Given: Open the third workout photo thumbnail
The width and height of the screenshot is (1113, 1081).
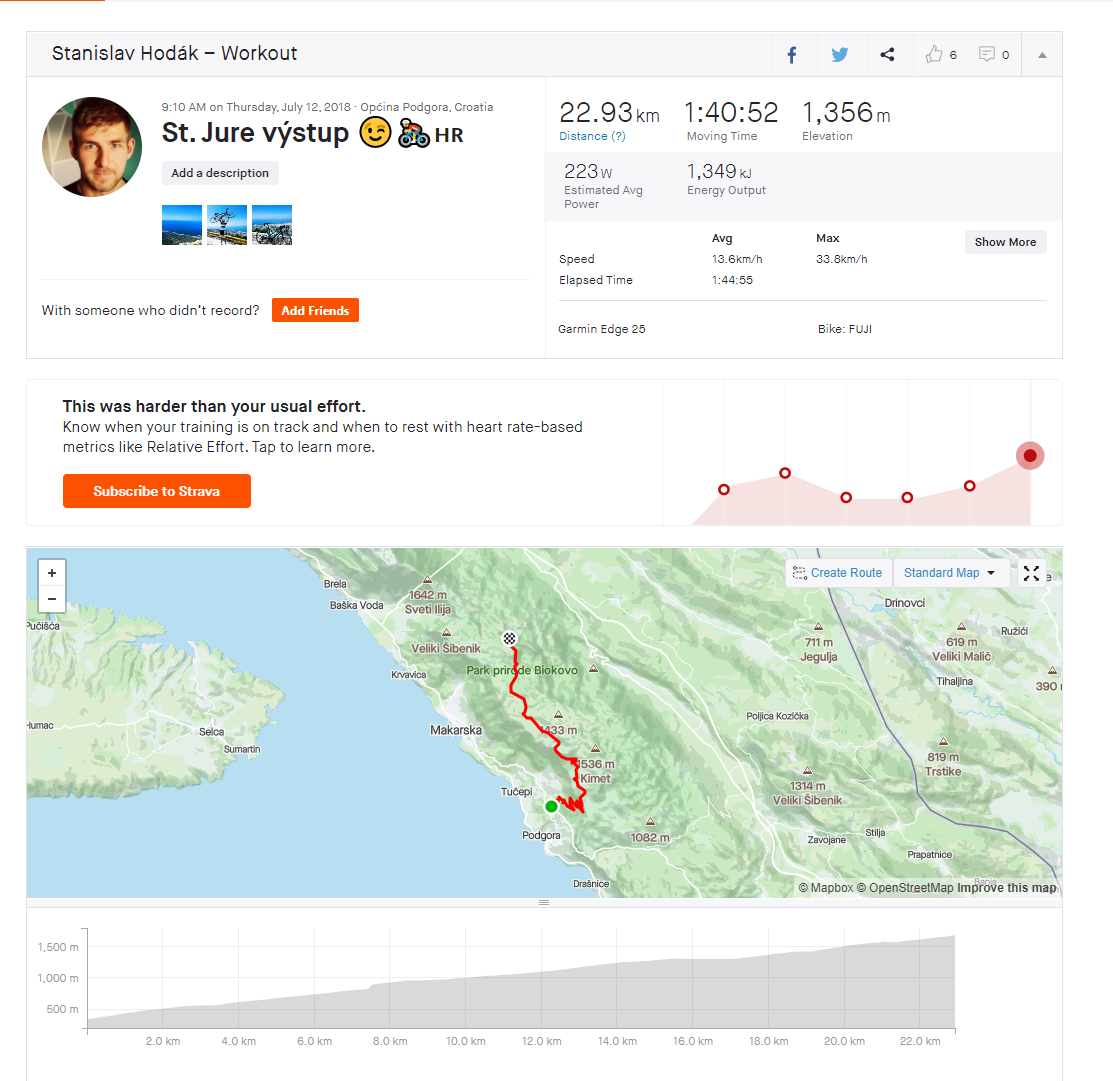Looking at the screenshot, I should click(272, 225).
